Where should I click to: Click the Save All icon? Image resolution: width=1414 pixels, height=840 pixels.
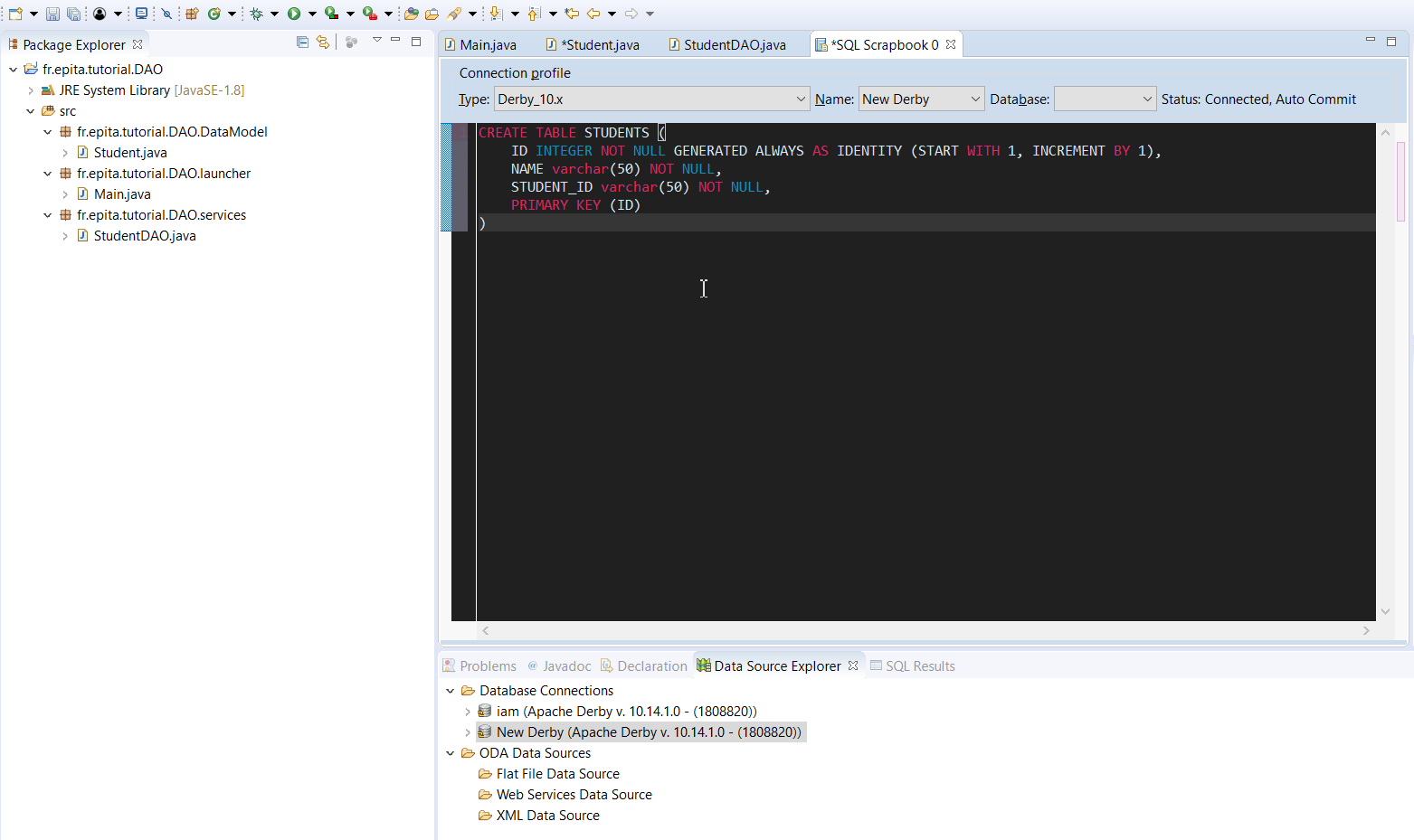(73, 14)
